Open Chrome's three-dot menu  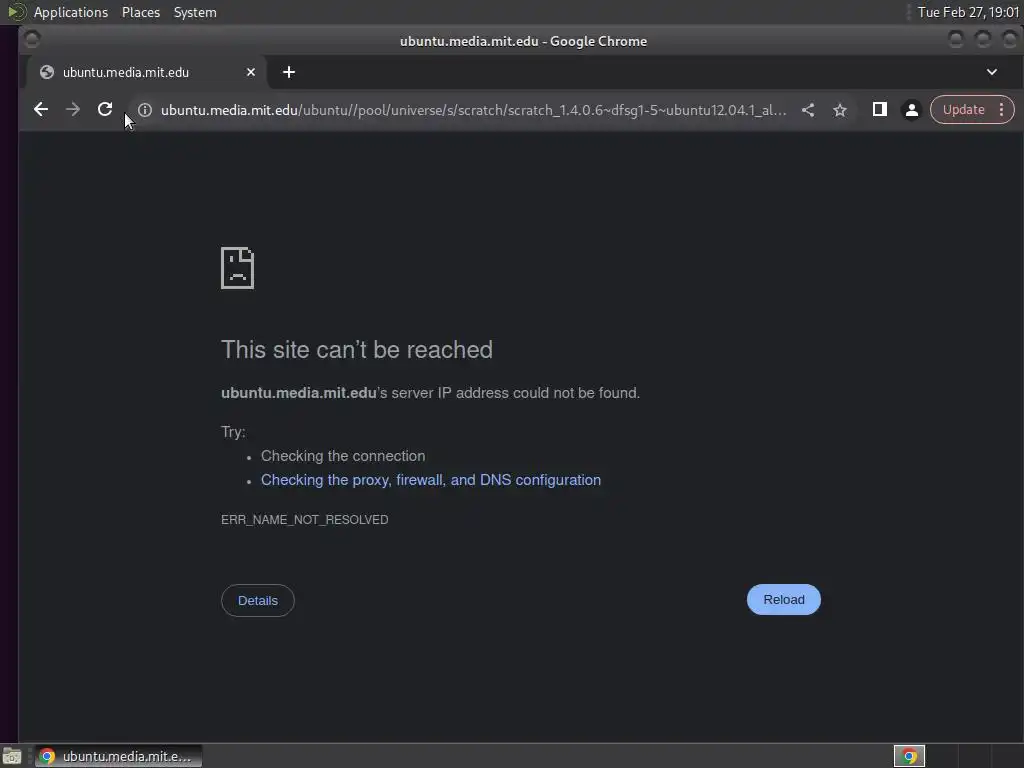tap(1002, 110)
